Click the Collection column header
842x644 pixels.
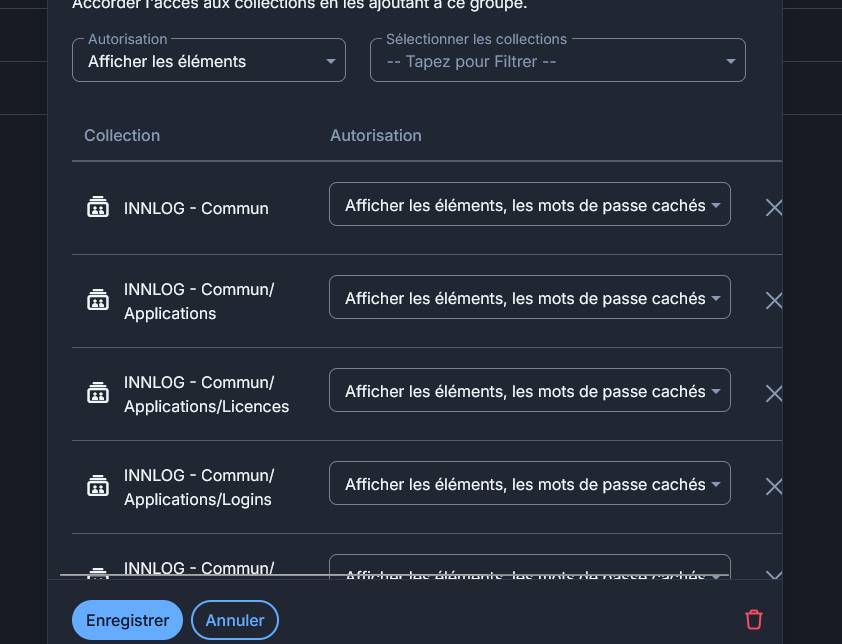(x=122, y=135)
